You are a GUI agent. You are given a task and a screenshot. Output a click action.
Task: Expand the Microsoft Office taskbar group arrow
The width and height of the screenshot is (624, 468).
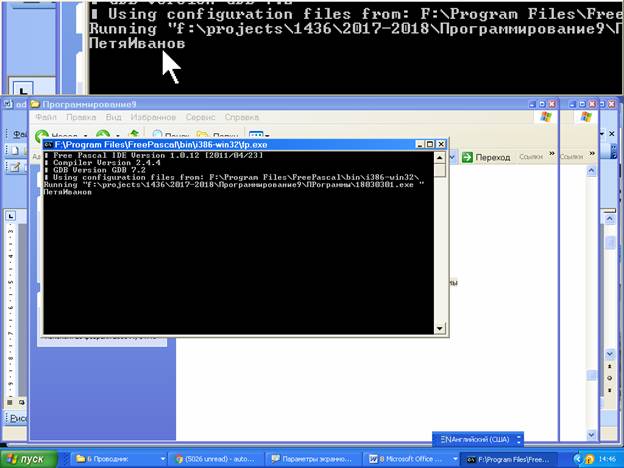(454, 459)
